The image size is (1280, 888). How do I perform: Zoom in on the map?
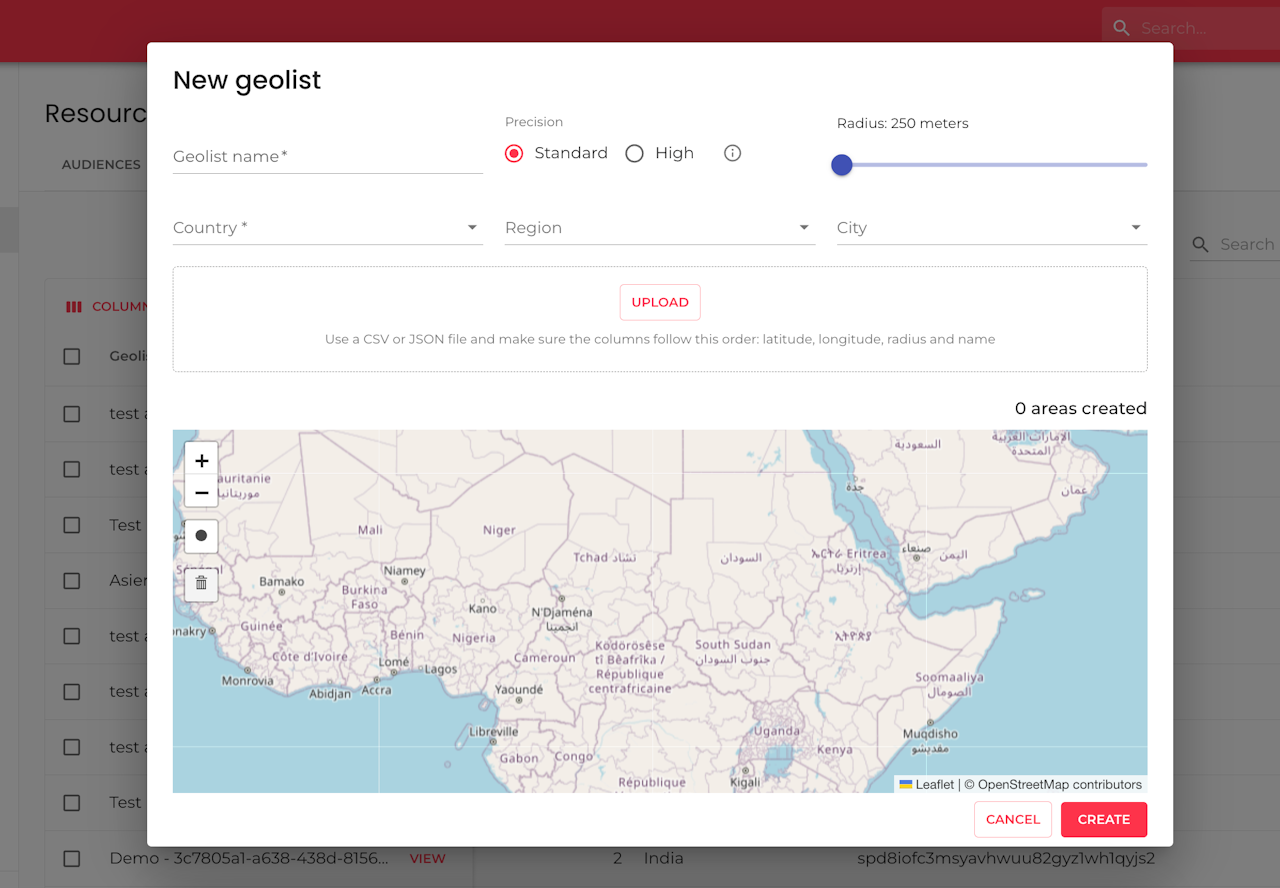201,460
